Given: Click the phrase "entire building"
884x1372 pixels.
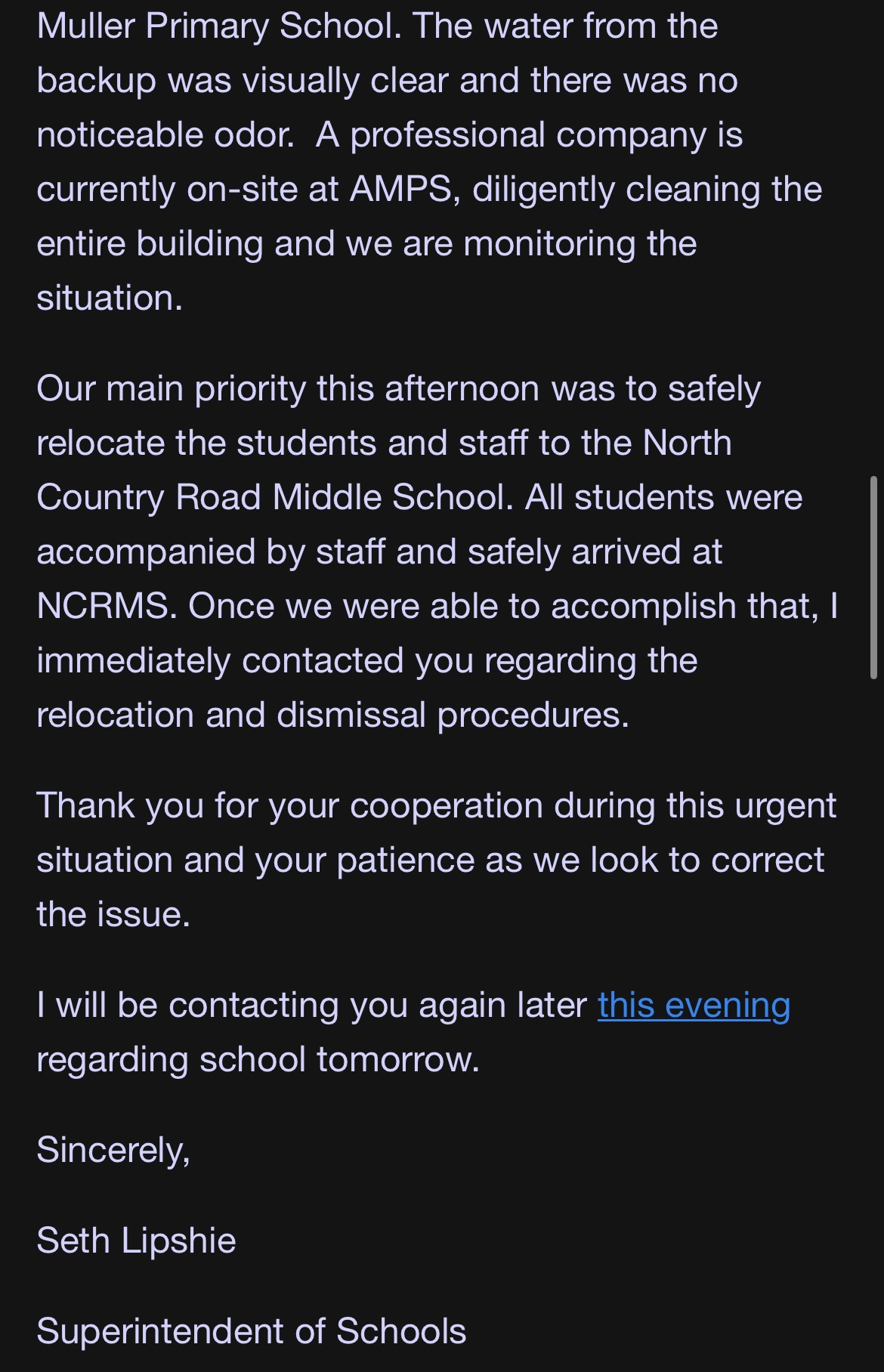Looking at the screenshot, I should click(150, 244).
